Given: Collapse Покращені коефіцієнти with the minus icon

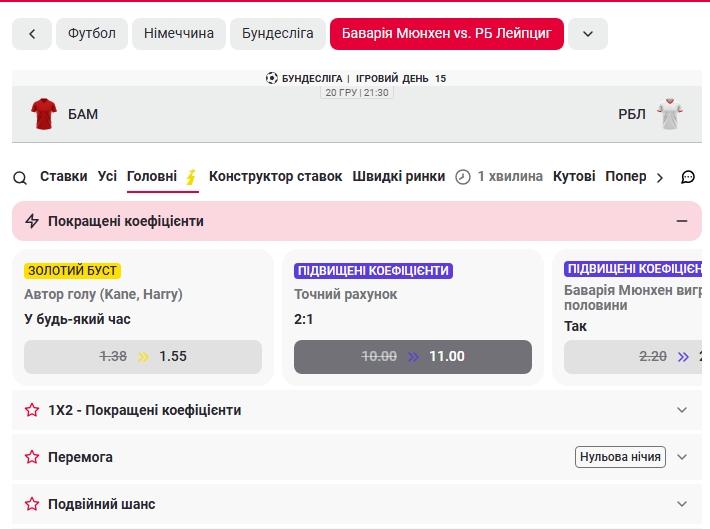Looking at the screenshot, I should pyautogui.click(x=682, y=221).
